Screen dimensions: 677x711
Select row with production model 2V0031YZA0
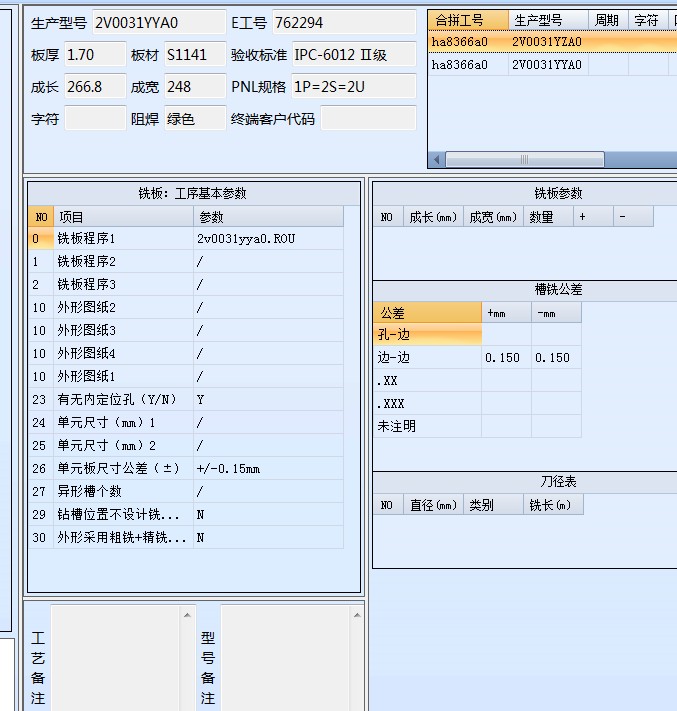(552, 42)
